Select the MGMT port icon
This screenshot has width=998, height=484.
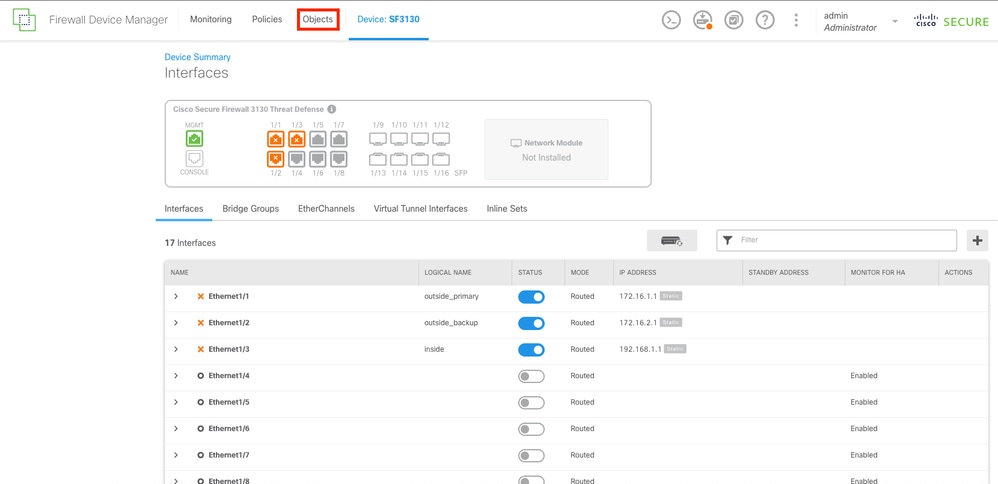(195, 139)
